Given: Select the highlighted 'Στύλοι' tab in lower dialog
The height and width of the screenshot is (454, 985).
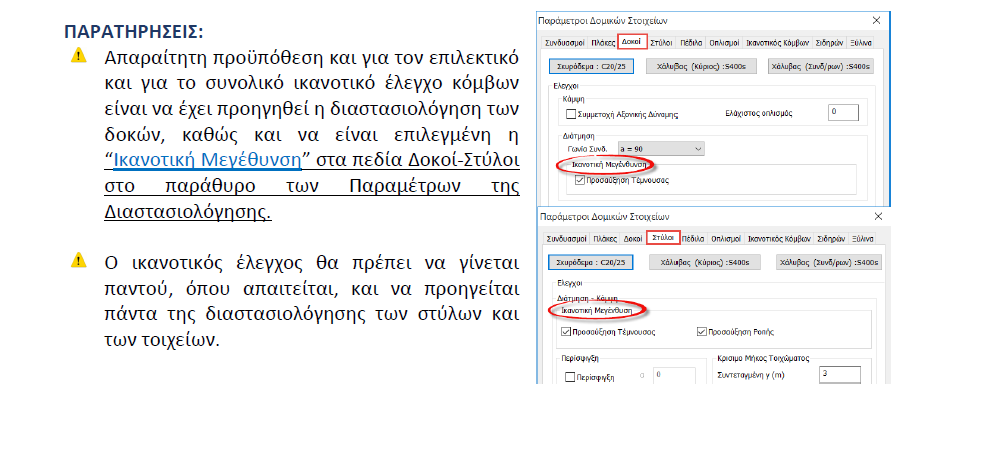Looking at the screenshot, I should tap(661, 239).
